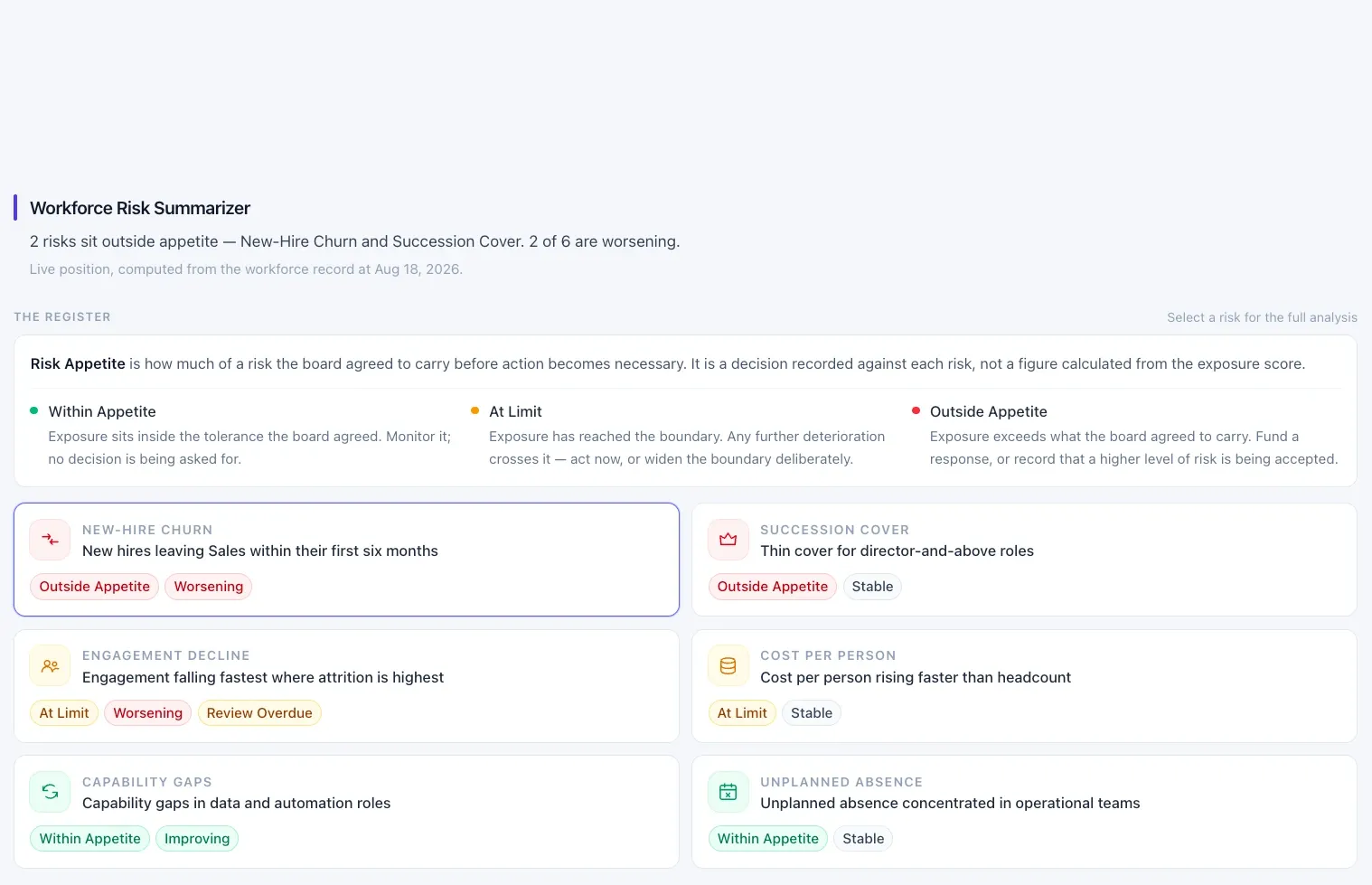
Task: Click Outside Appetite badge on Succession Cover
Action: [773, 587]
